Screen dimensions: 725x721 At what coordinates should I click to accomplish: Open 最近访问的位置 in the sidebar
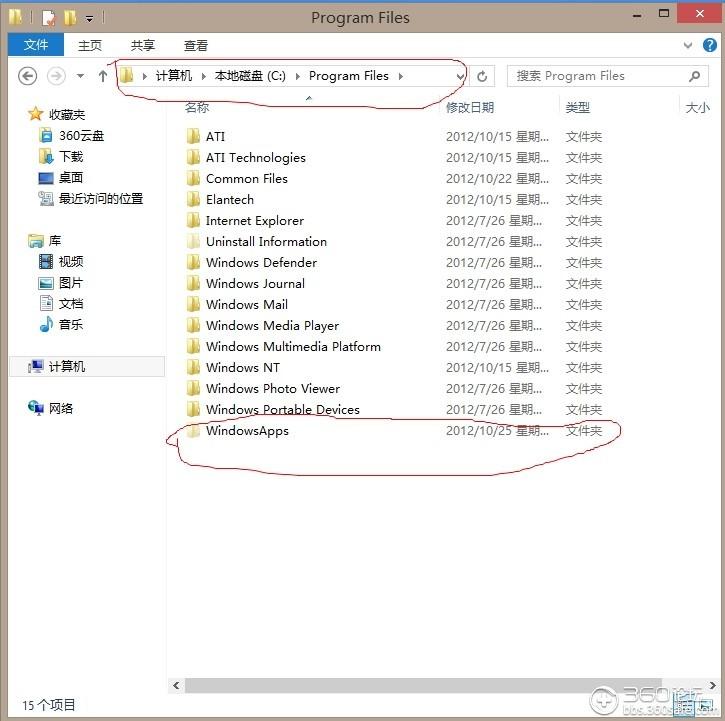point(101,198)
